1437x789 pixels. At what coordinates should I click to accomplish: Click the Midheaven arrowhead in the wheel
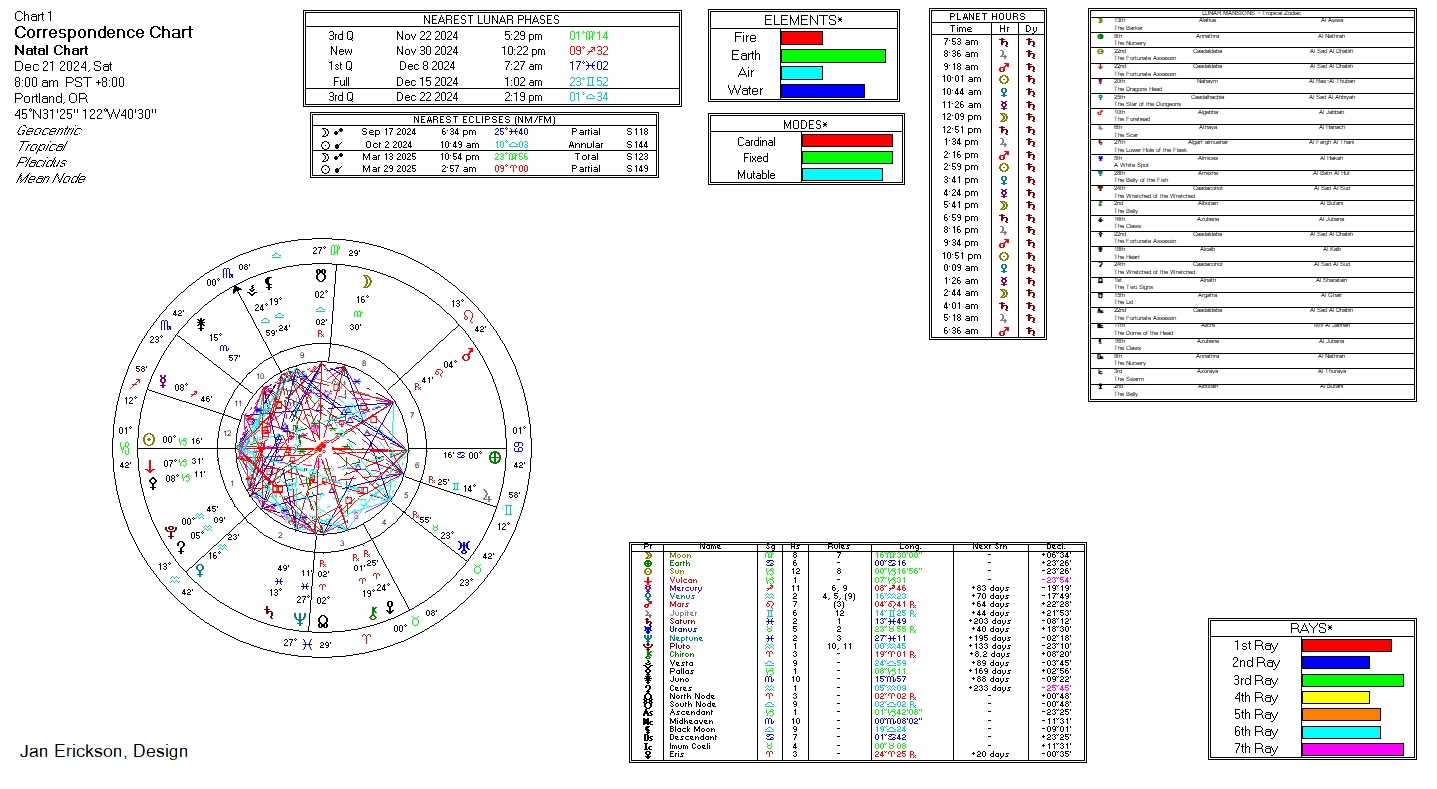(x=236, y=289)
